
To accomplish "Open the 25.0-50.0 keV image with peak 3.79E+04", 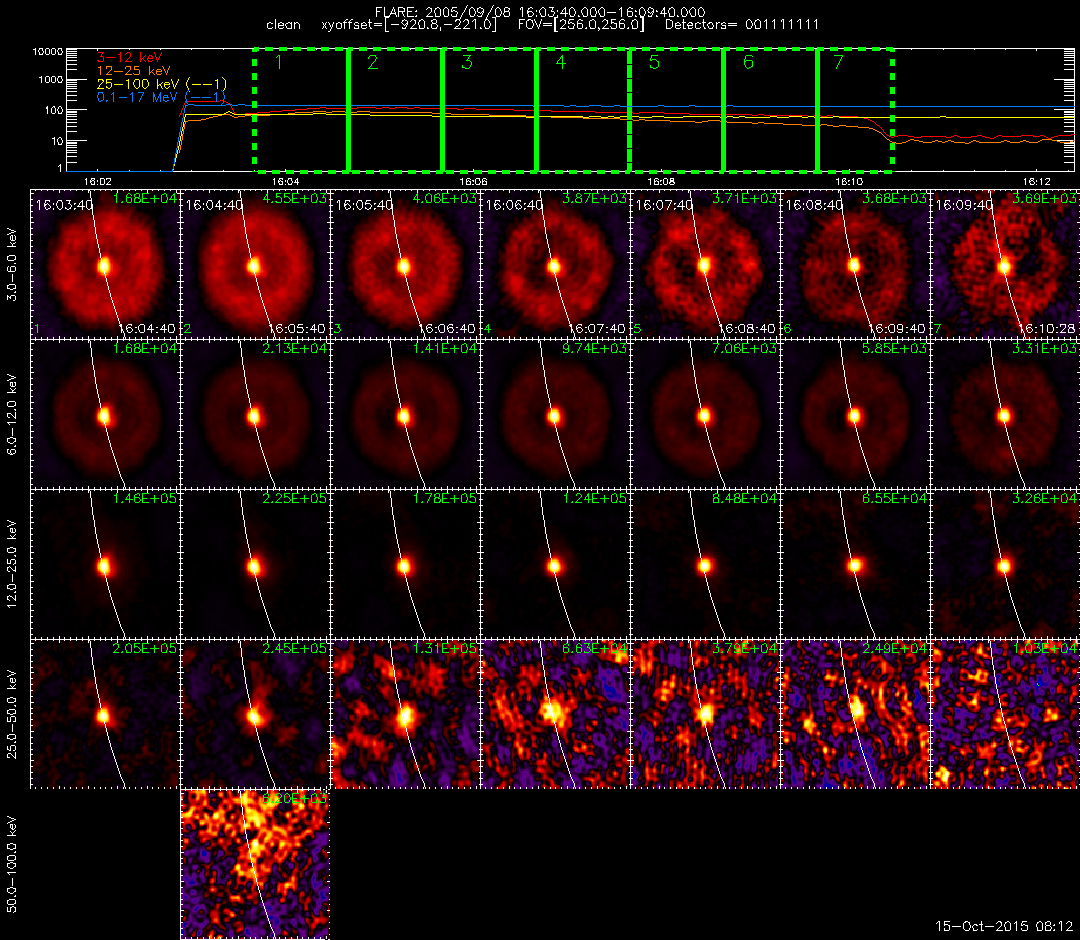I will [x=705, y=715].
